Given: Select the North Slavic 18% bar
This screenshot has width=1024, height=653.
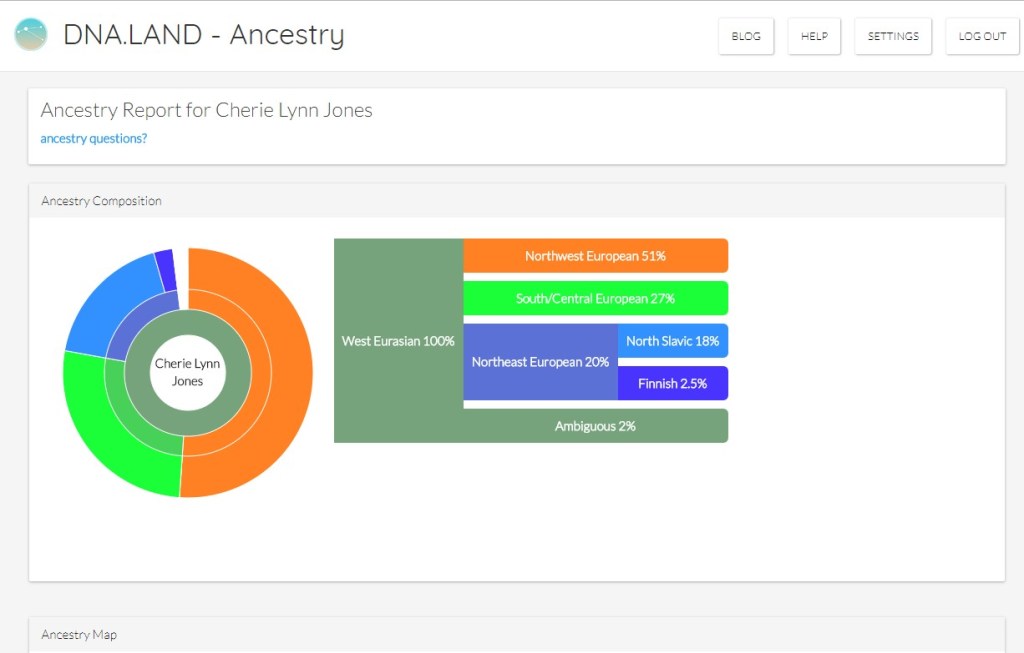Looking at the screenshot, I should (x=672, y=340).
